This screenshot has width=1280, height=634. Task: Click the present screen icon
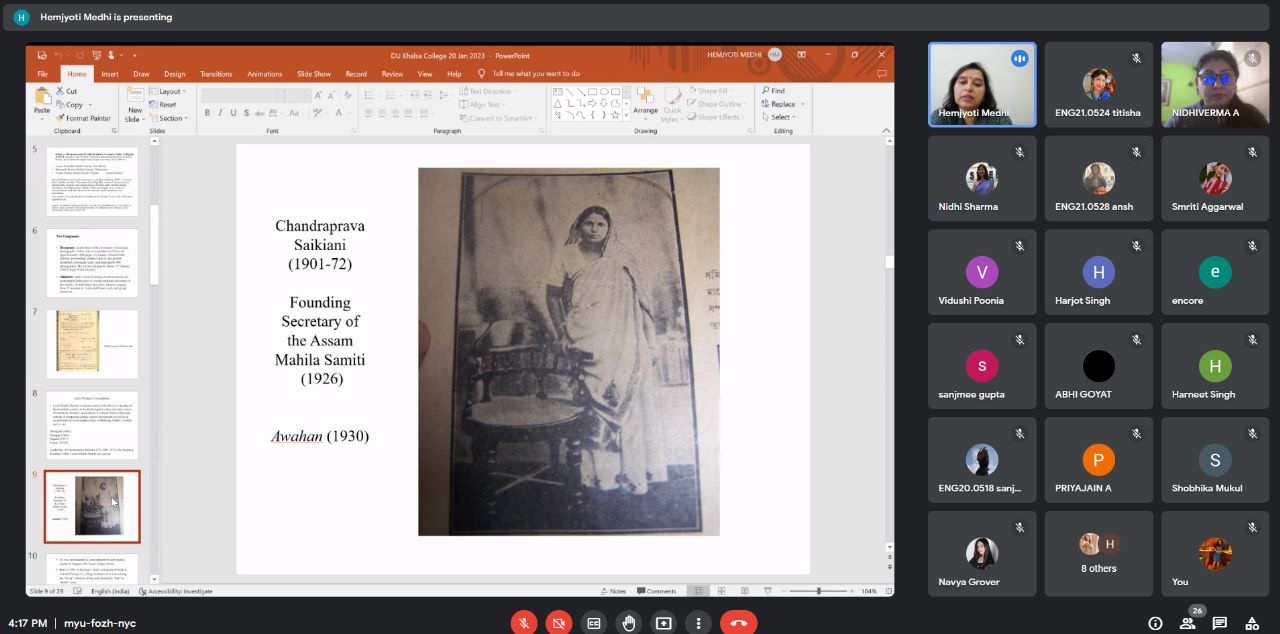click(663, 623)
